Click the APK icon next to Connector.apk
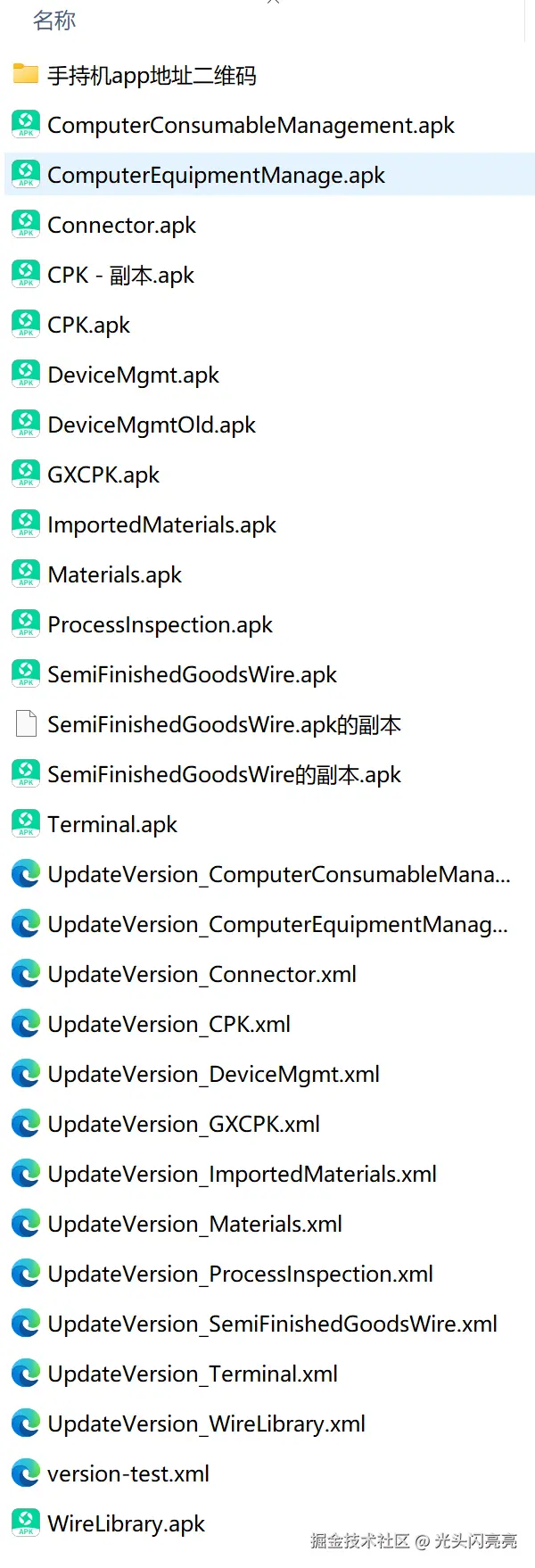535x1568 pixels. click(26, 224)
